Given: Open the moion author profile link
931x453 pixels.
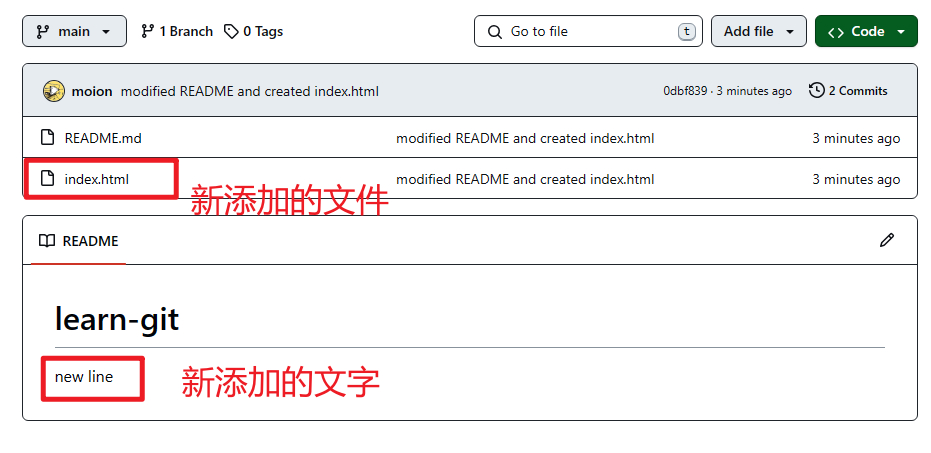Looking at the screenshot, I should [92, 91].
